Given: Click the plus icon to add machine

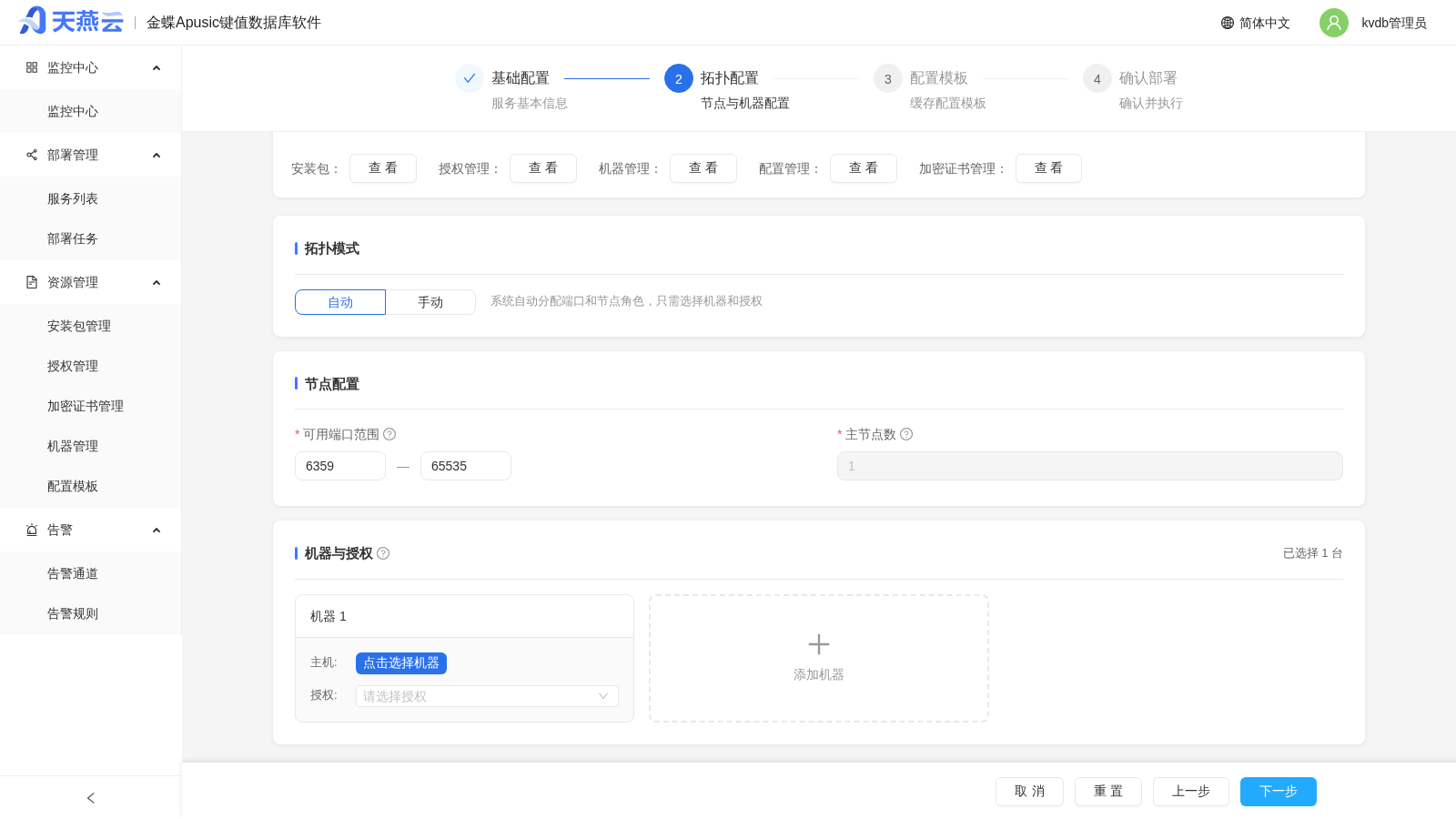Looking at the screenshot, I should [x=819, y=644].
